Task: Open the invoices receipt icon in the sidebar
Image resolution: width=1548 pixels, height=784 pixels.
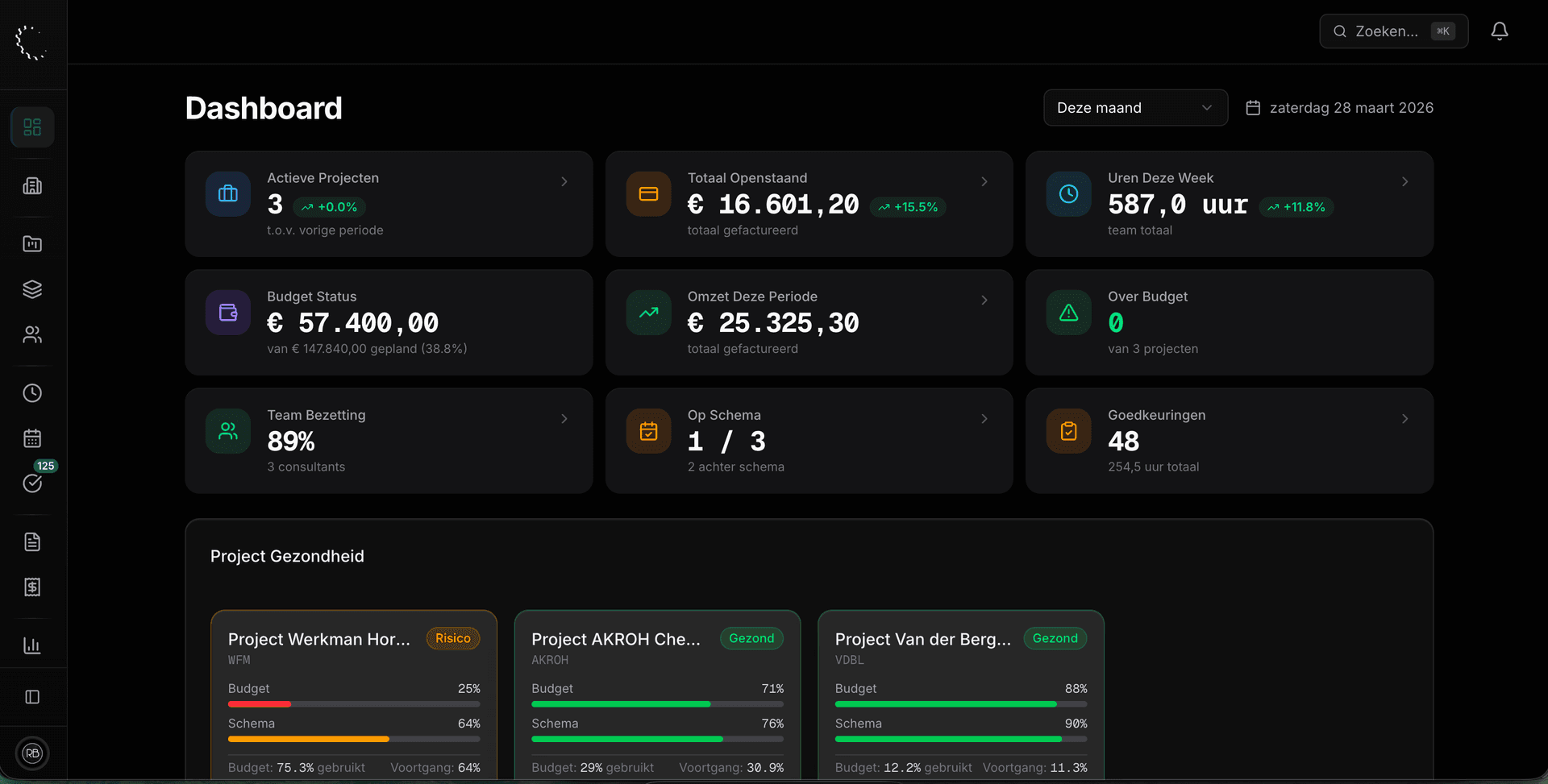Action: pos(32,587)
